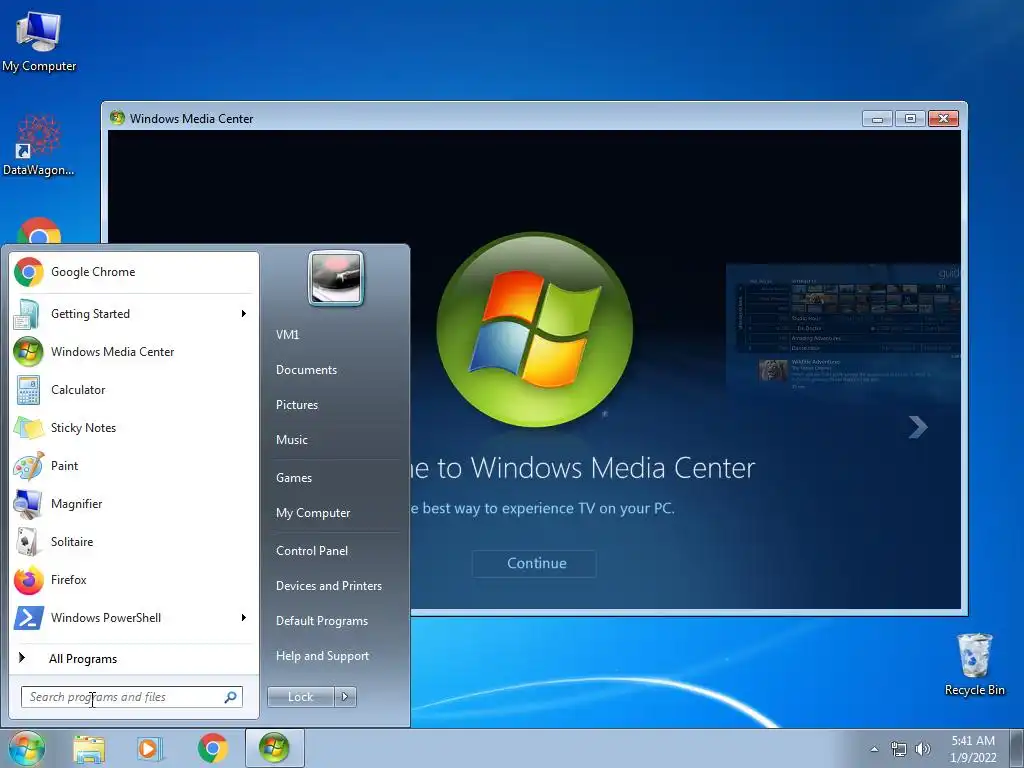Open Windows PowerShell icon
Screen dimensions: 1024x768
click(x=28, y=618)
